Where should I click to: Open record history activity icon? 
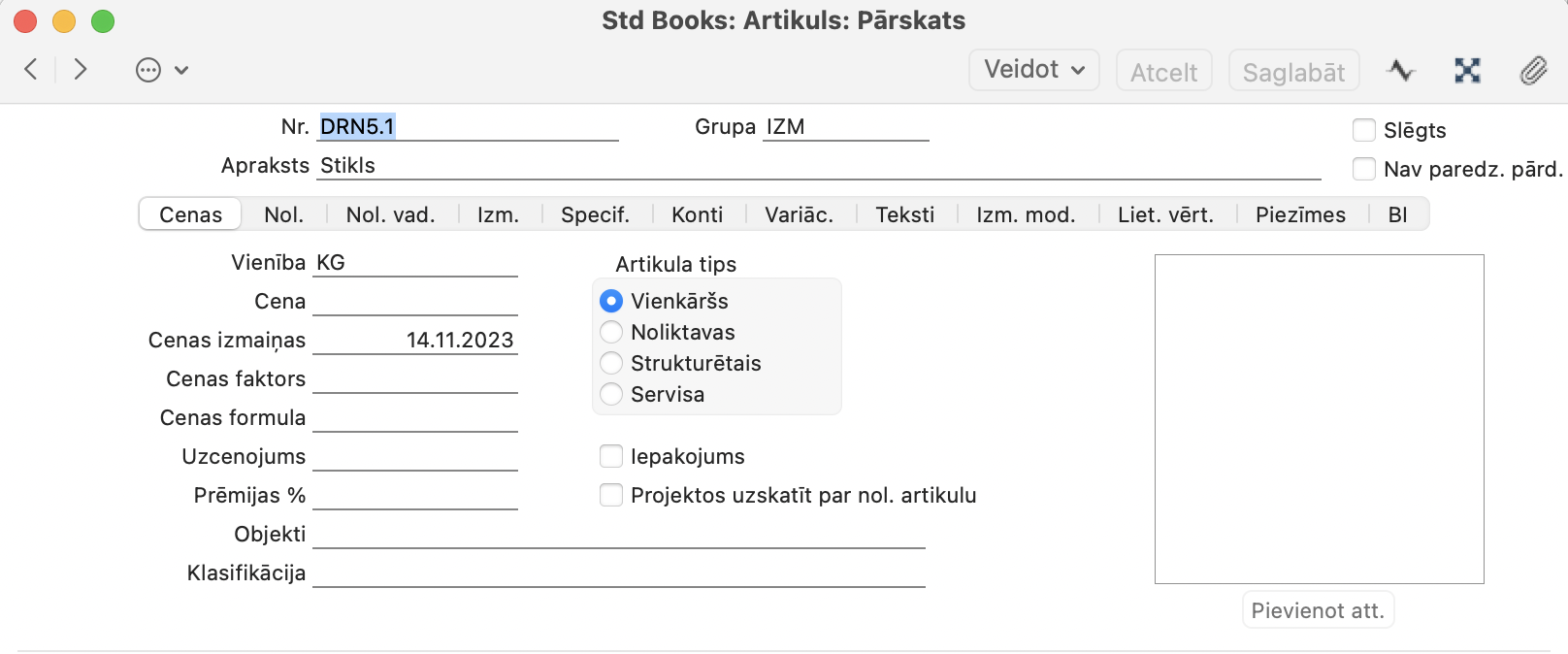coord(1400,70)
